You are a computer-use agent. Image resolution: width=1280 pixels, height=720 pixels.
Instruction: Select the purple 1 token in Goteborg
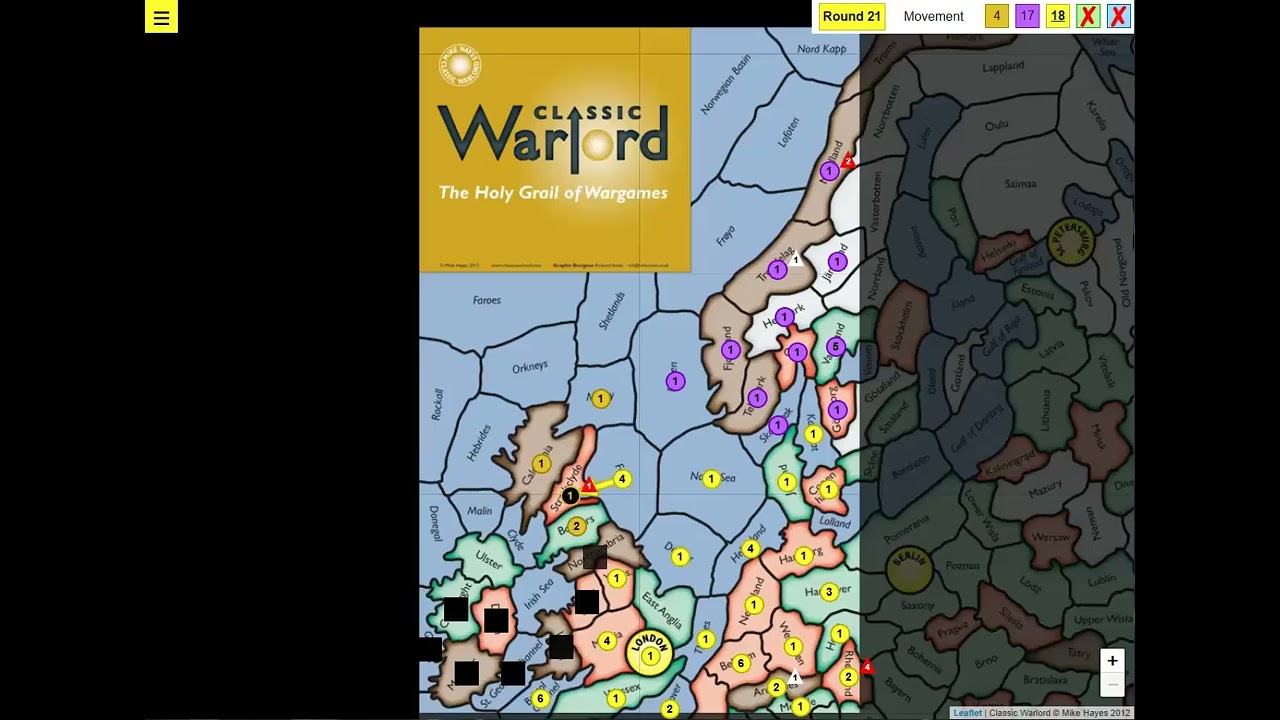point(837,410)
